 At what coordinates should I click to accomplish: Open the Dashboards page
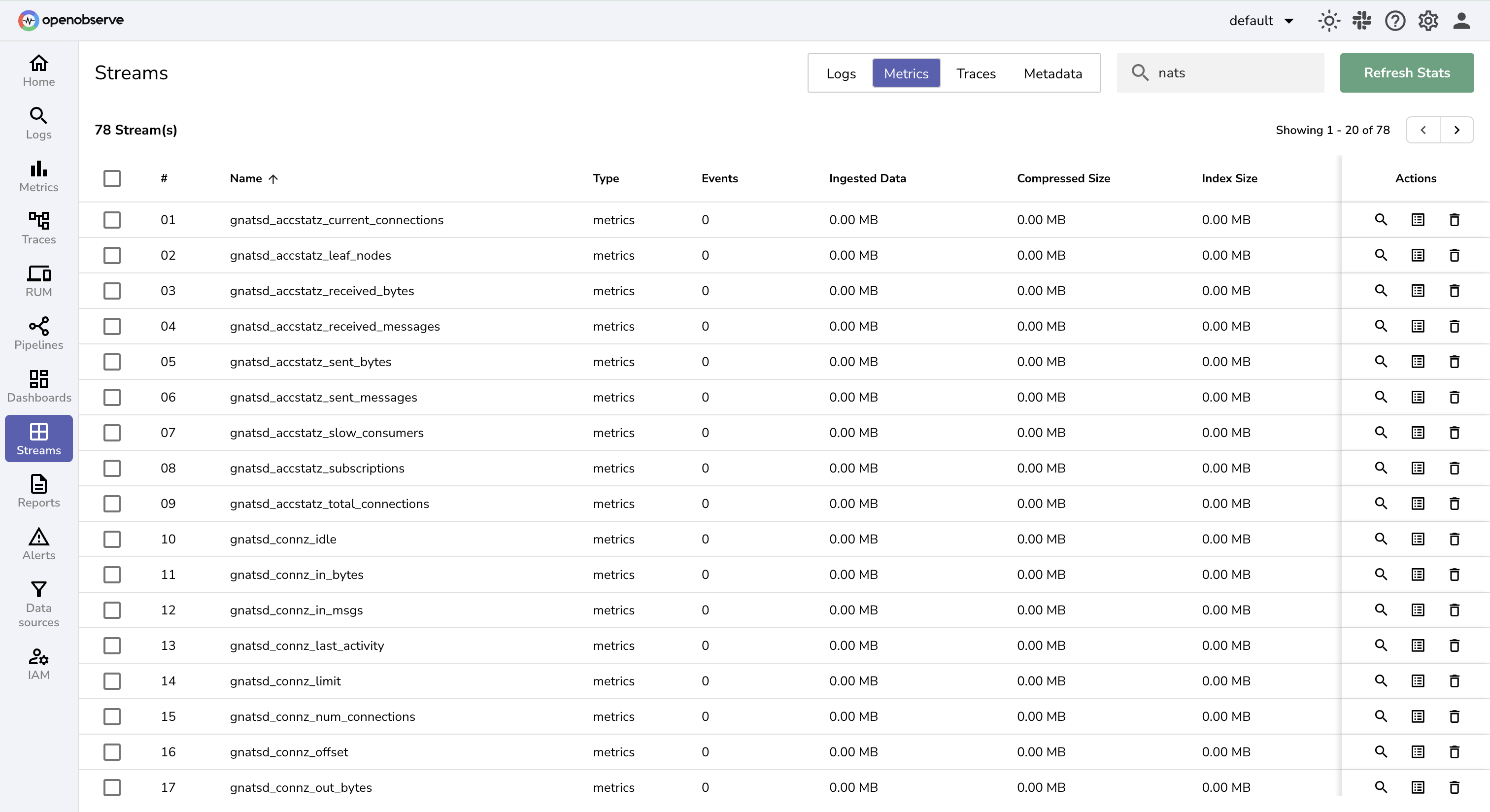coord(38,385)
